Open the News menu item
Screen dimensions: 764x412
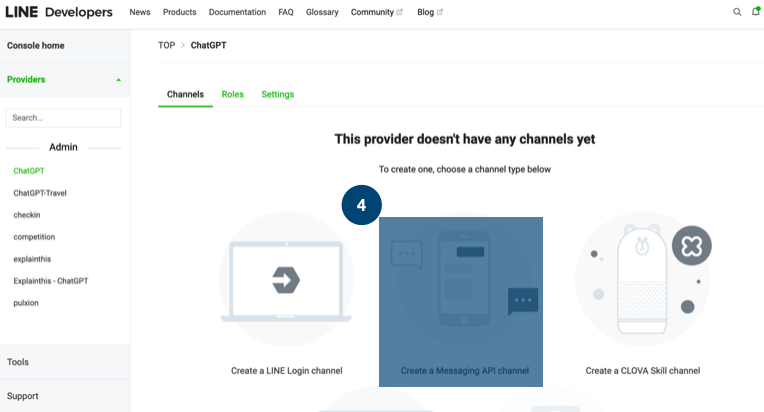click(140, 12)
